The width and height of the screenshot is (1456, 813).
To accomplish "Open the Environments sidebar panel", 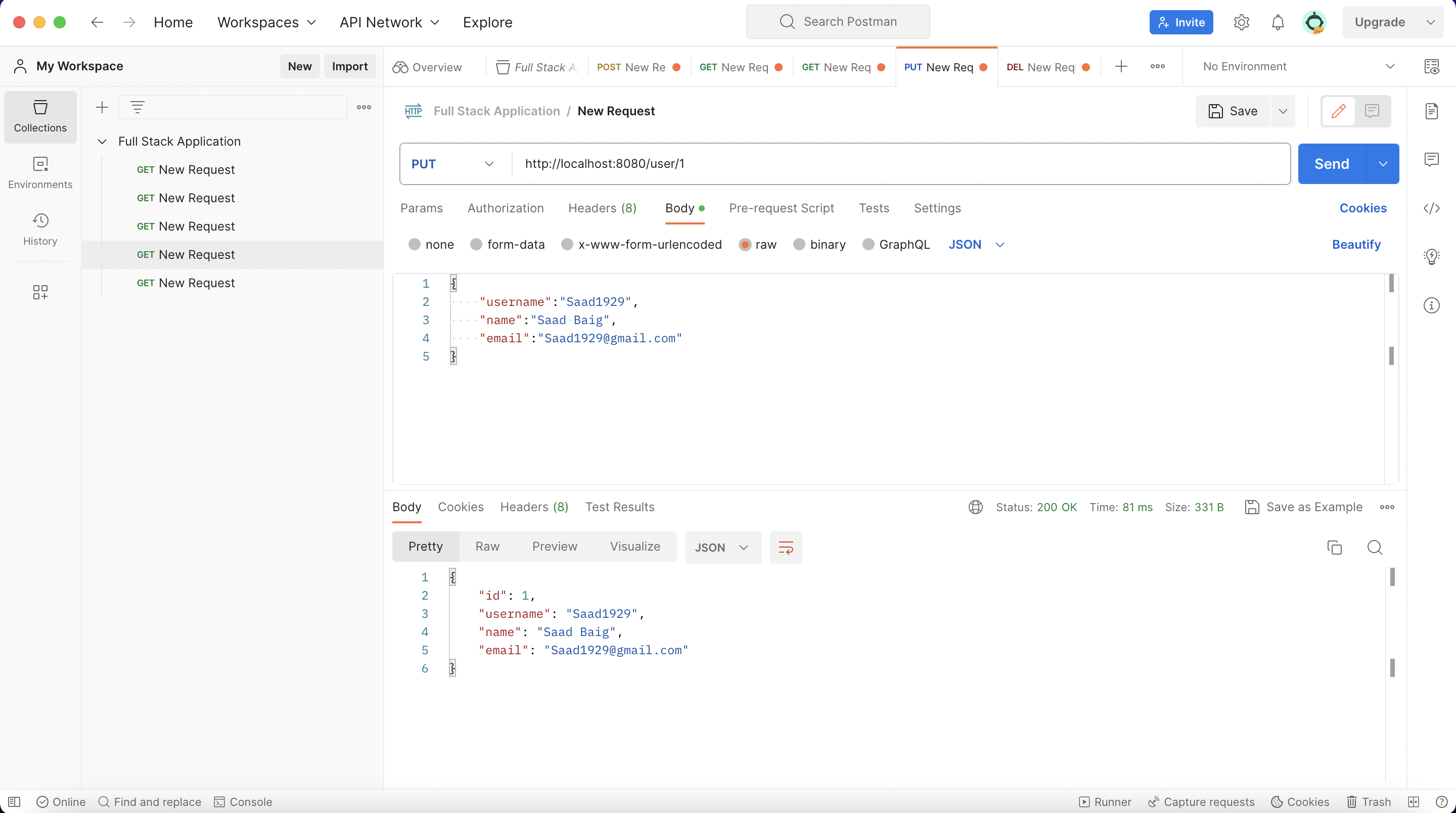I will tap(39, 172).
